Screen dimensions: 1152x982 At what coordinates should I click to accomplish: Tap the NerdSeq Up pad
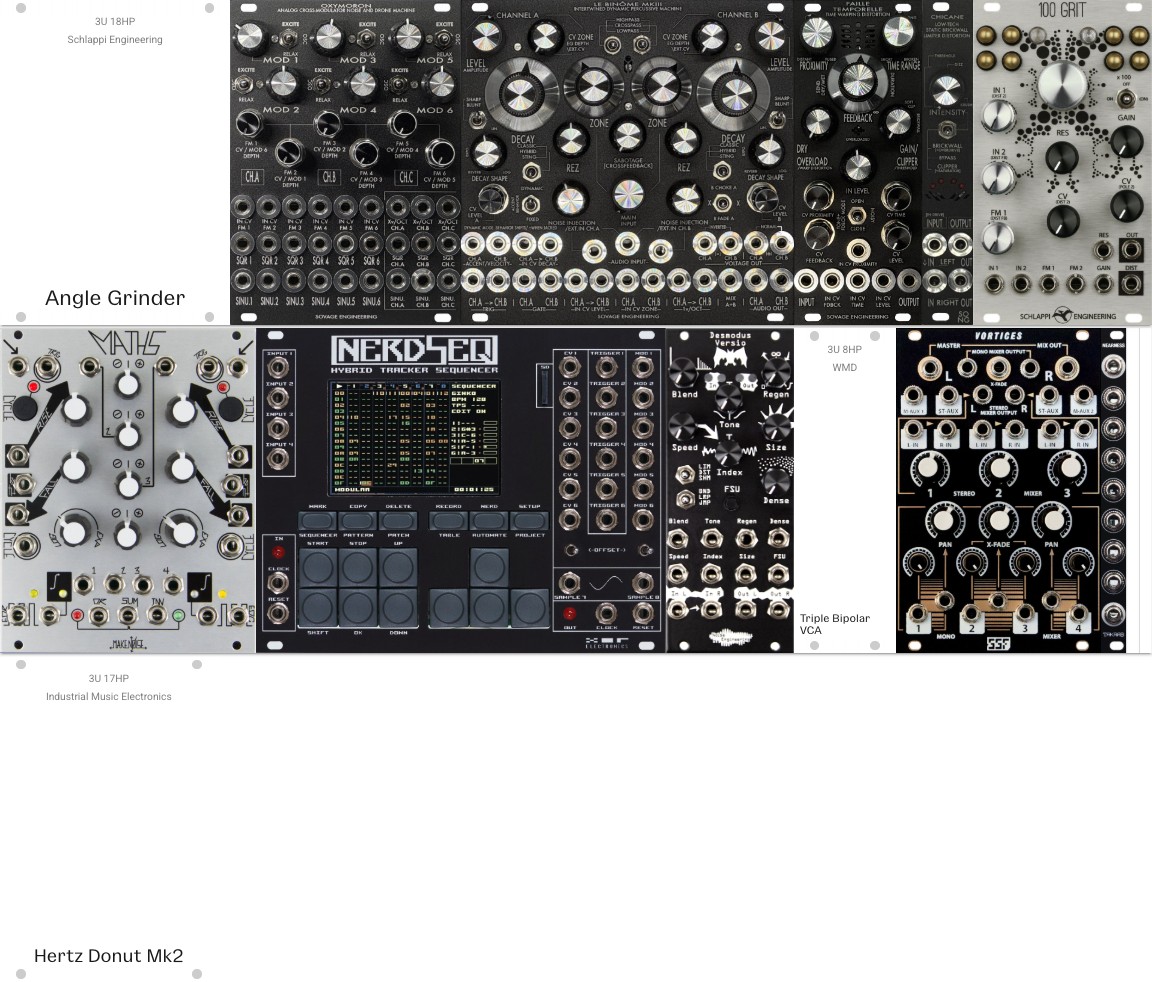pos(398,566)
